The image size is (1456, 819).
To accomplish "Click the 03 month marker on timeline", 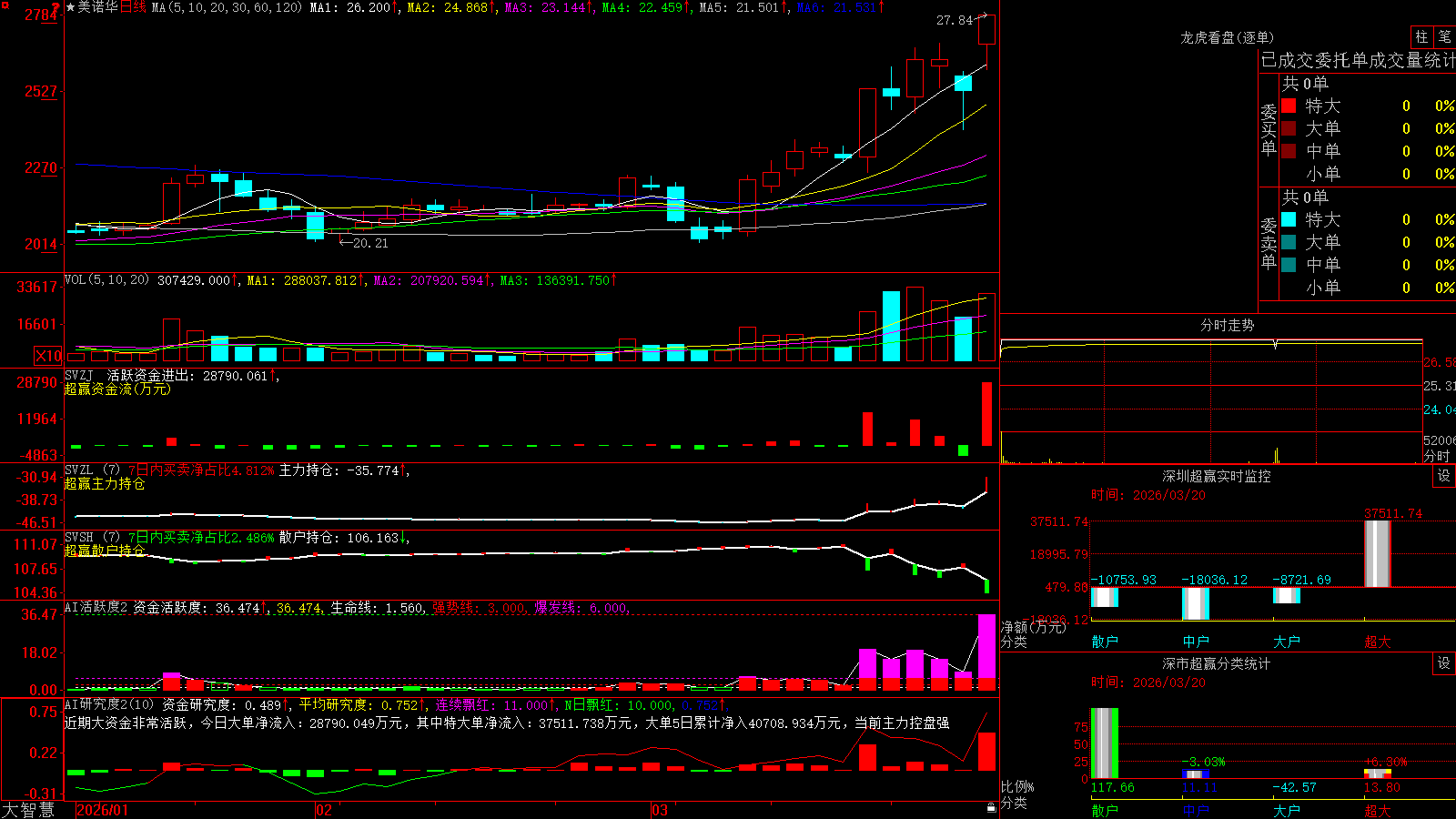I will [660, 810].
